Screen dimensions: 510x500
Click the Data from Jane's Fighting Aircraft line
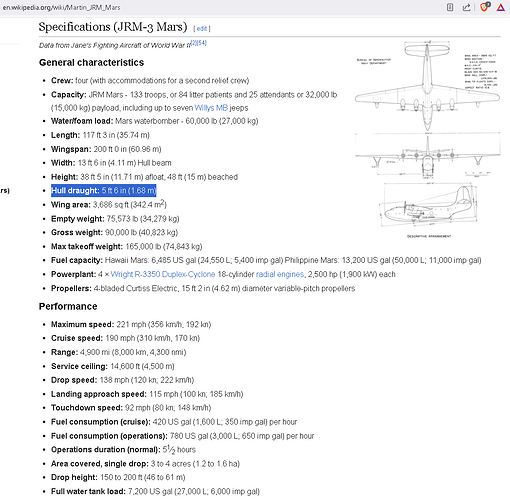pyautogui.click(x=123, y=44)
